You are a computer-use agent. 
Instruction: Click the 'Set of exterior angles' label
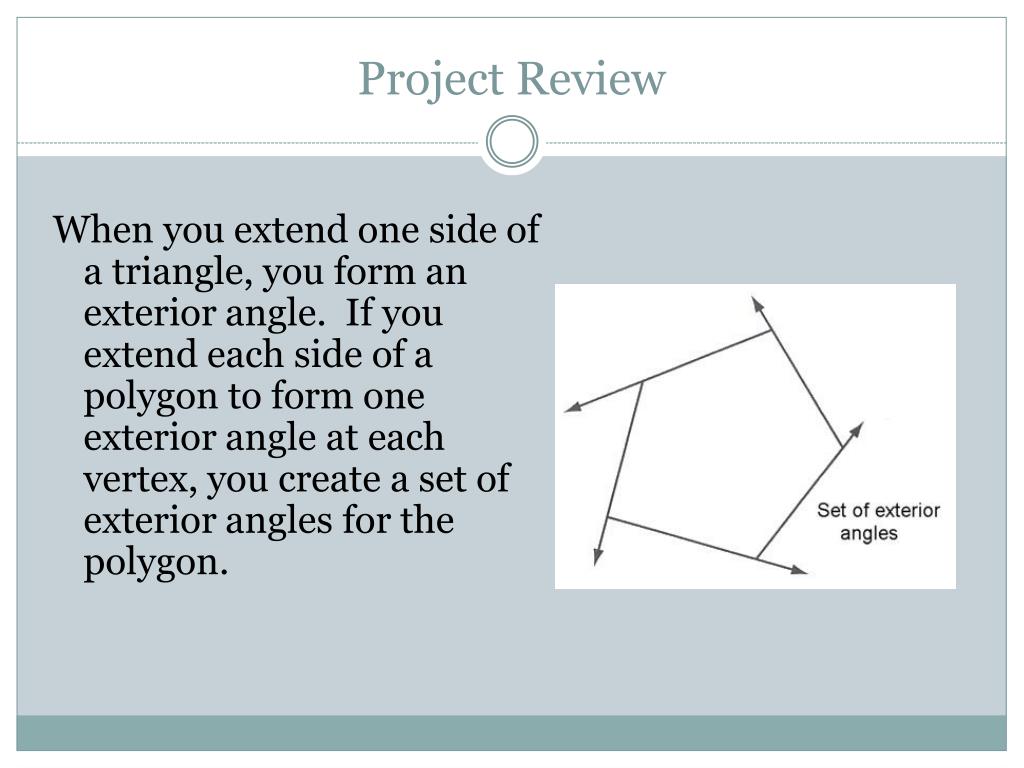(877, 521)
